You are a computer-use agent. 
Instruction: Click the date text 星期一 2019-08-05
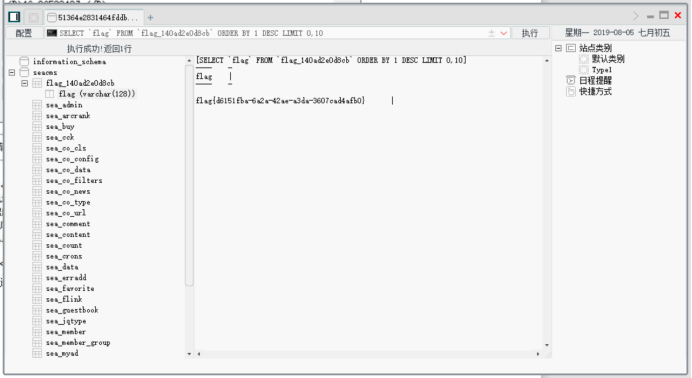pos(599,33)
